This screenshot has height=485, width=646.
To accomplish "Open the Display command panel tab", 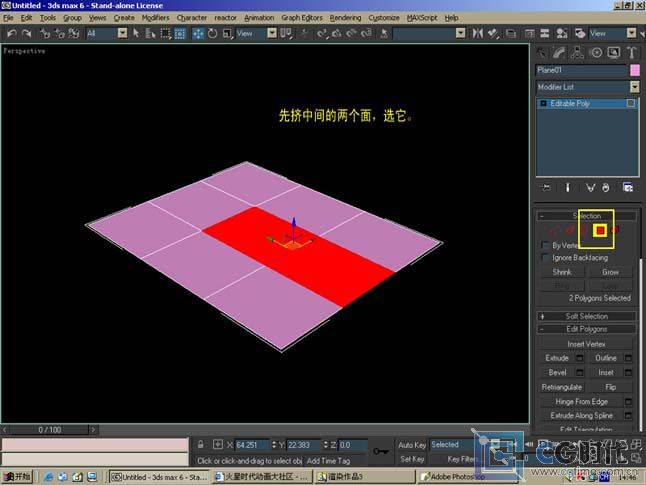I will point(614,53).
